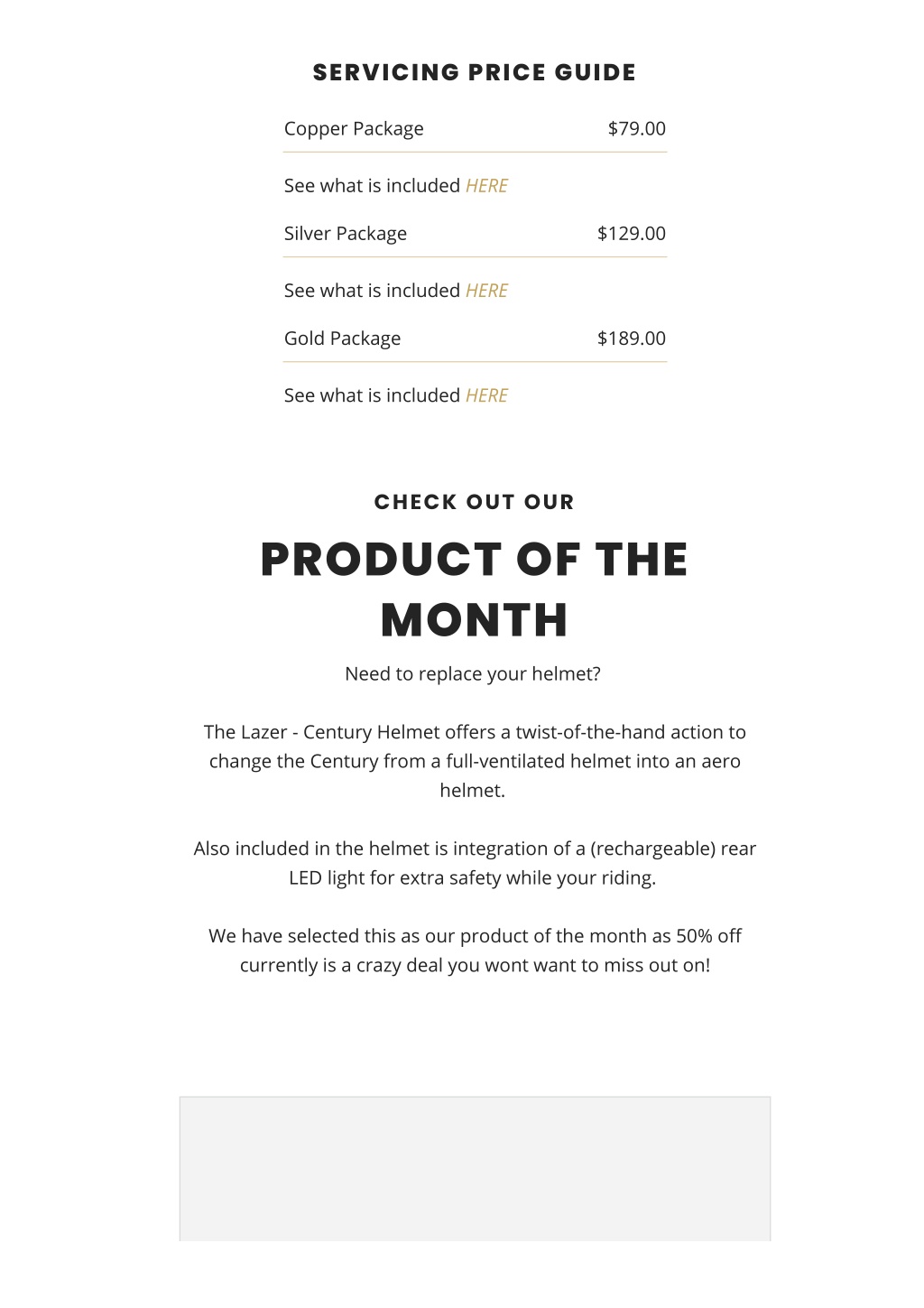Click the grey product image placeholder
924x1308 pixels.
(475, 1169)
